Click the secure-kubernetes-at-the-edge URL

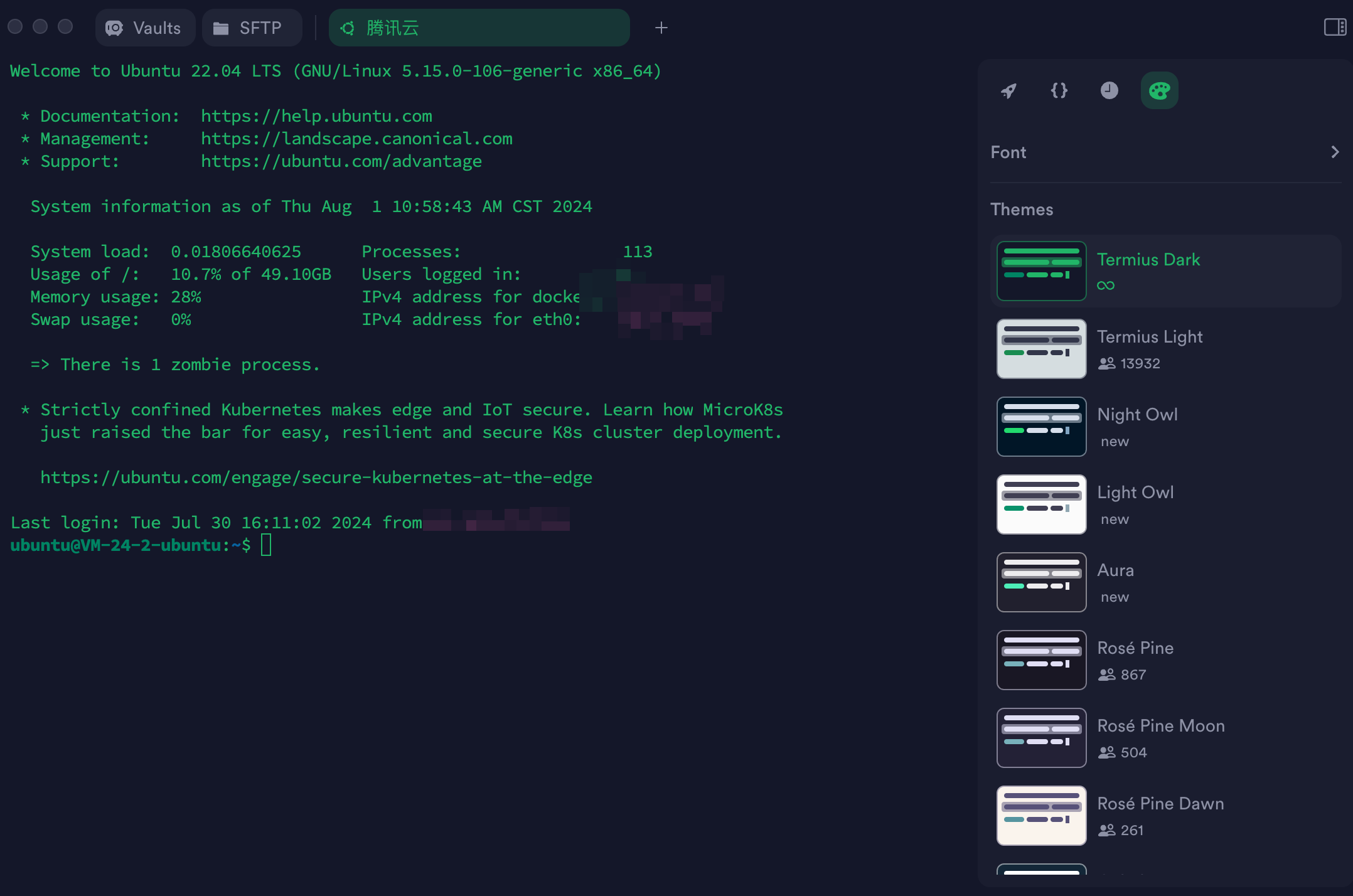click(316, 477)
